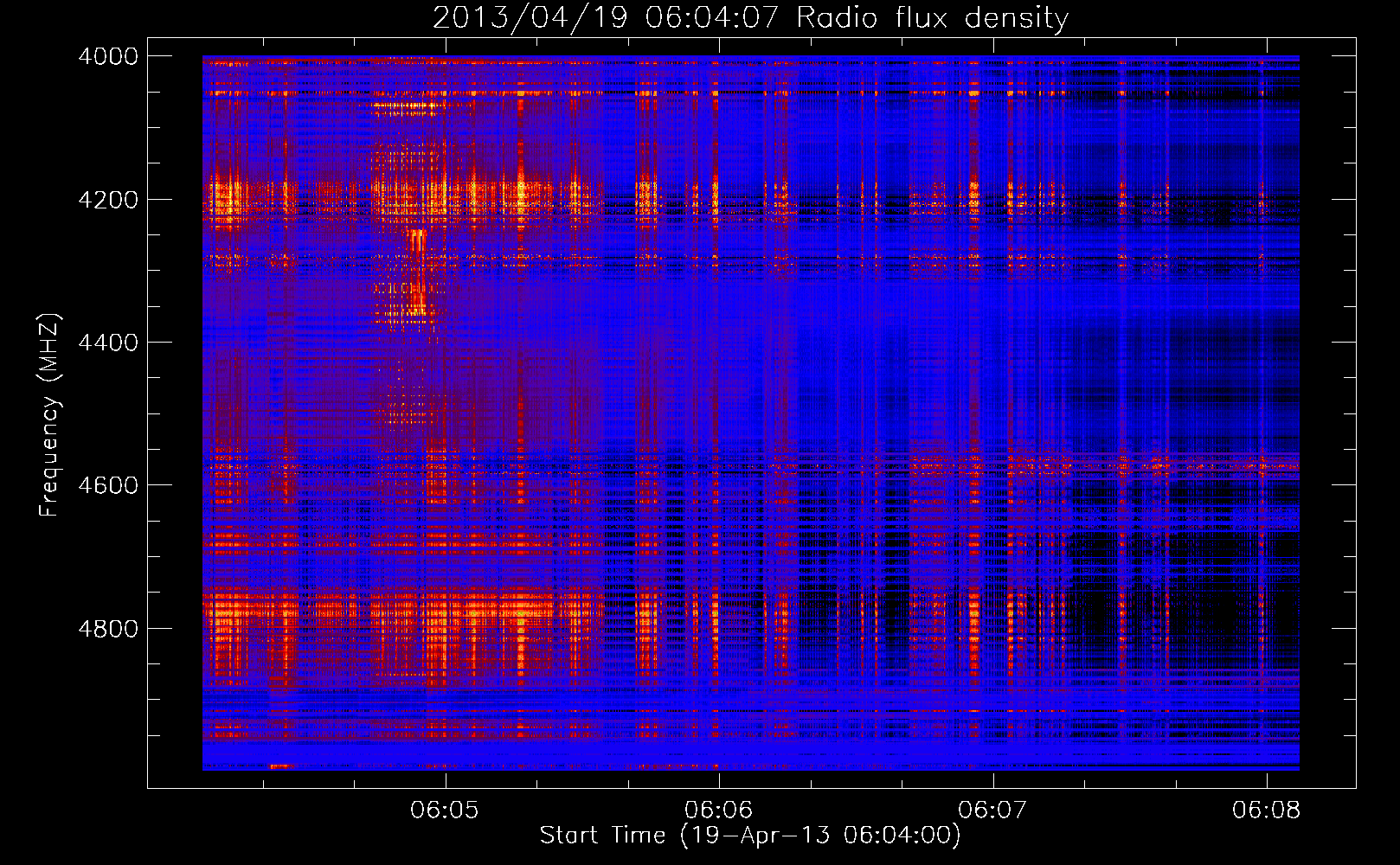Click the 06:05 time tick label
Viewport: 1400px width, 865px height.
coord(445,810)
